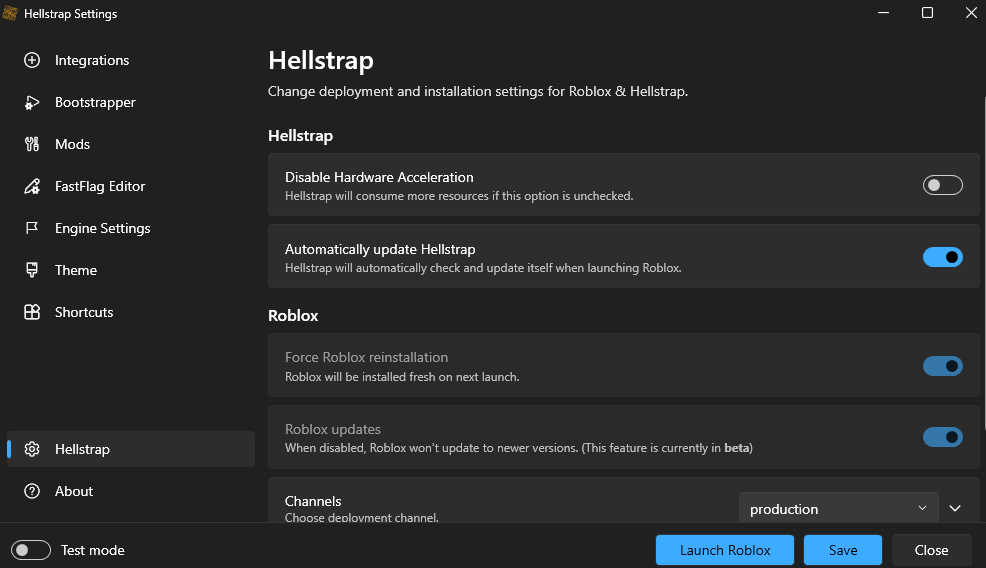Image resolution: width=986 pixels, height=568 pixels.
Task: Expand the Channels card chevron
Action: 955,508
